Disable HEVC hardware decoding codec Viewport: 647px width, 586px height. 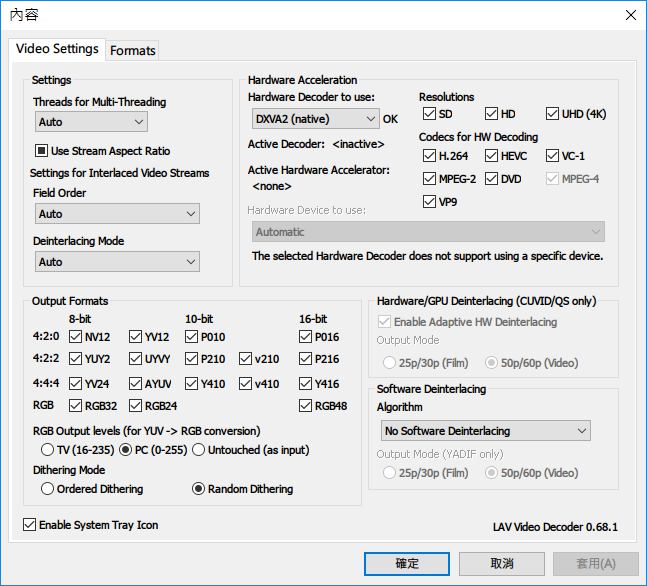point(492,156)
